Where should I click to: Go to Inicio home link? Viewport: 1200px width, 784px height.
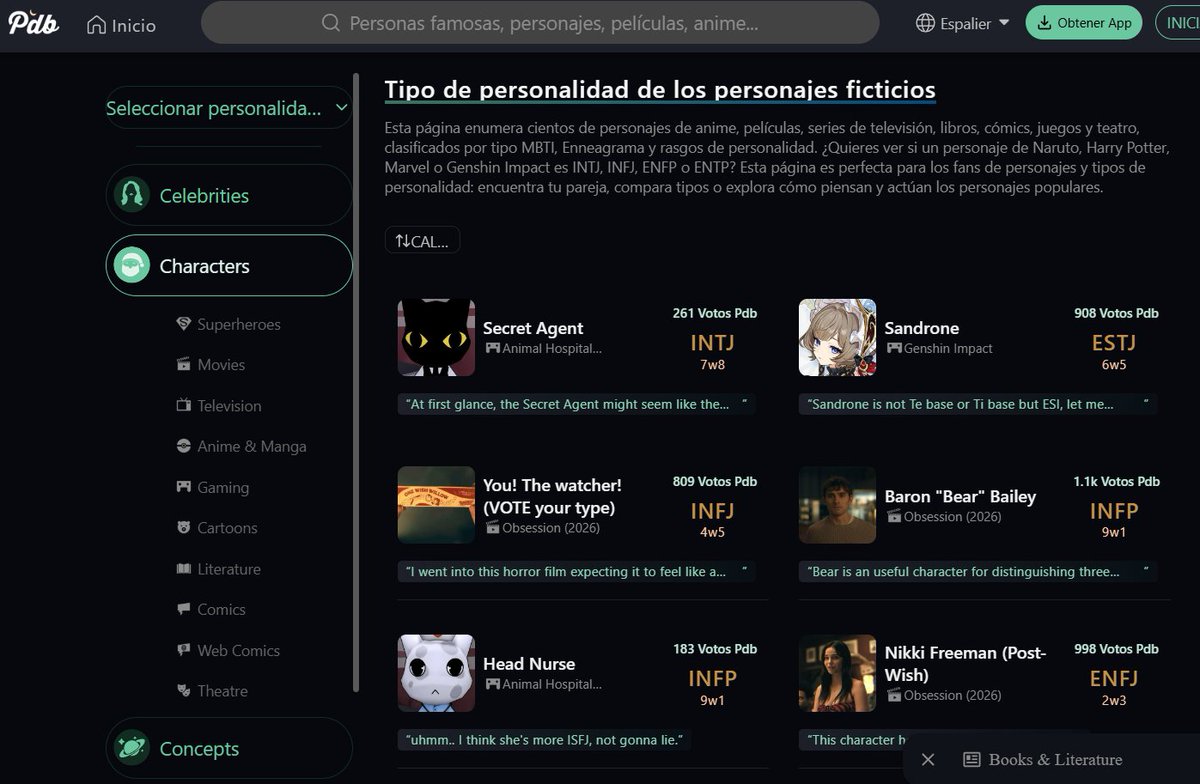(x=121, y=25)
